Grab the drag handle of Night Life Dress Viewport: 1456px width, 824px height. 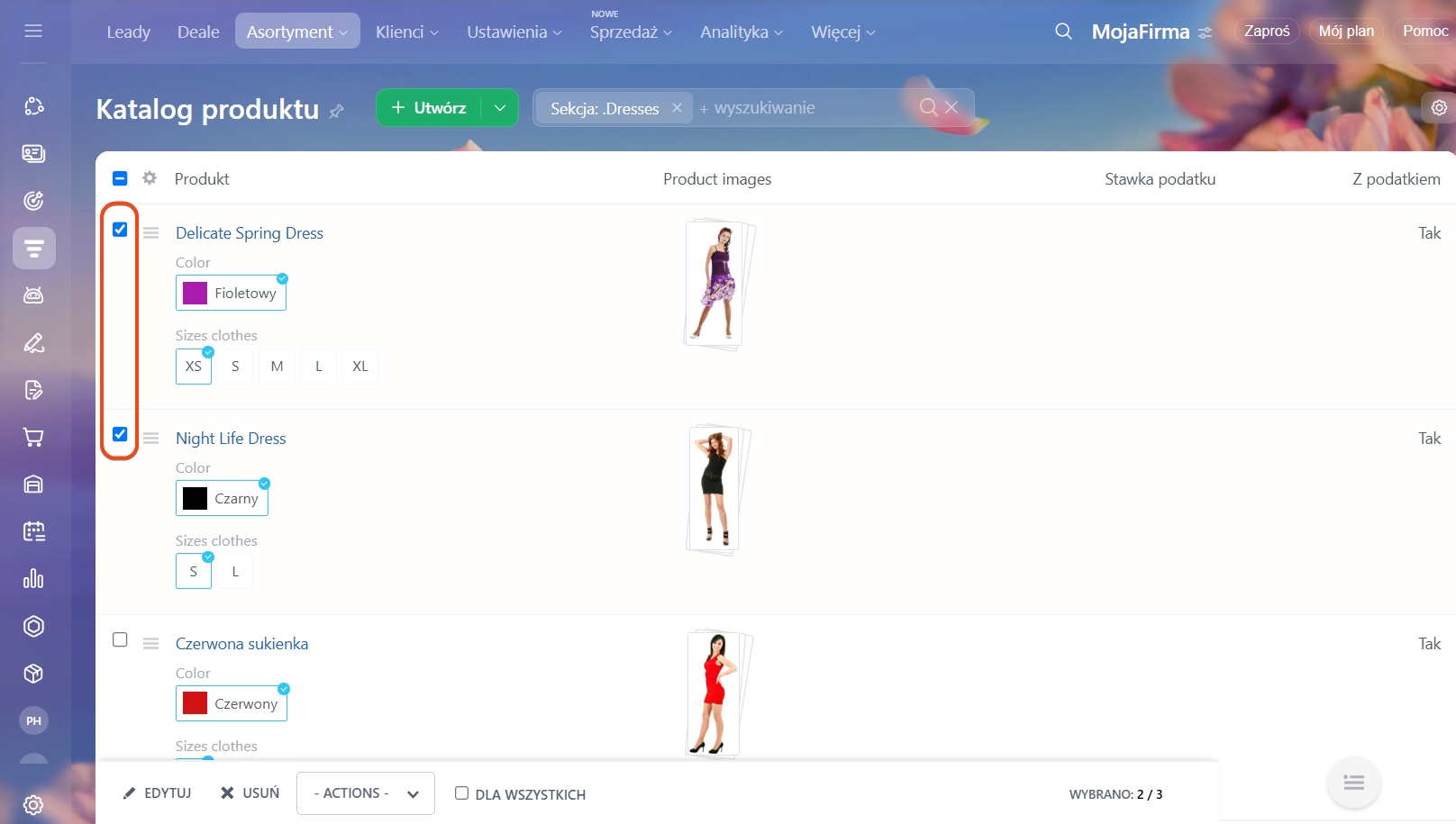coord(150,439)
